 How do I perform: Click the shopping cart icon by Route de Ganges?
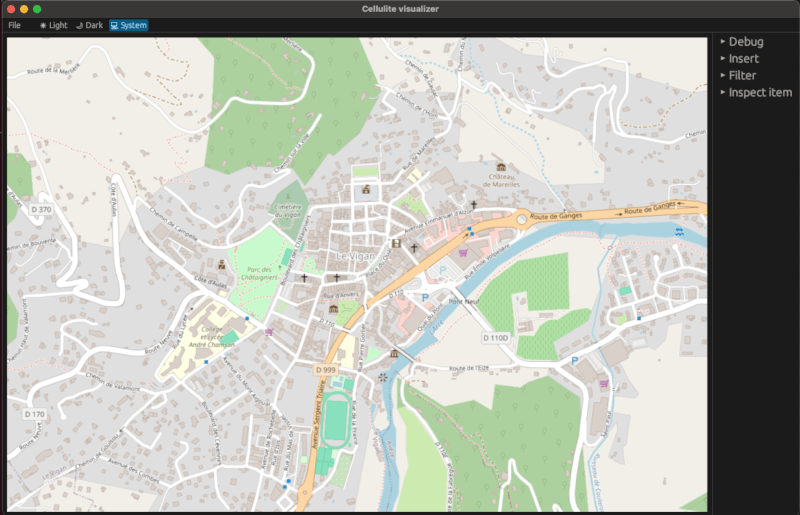462,253
